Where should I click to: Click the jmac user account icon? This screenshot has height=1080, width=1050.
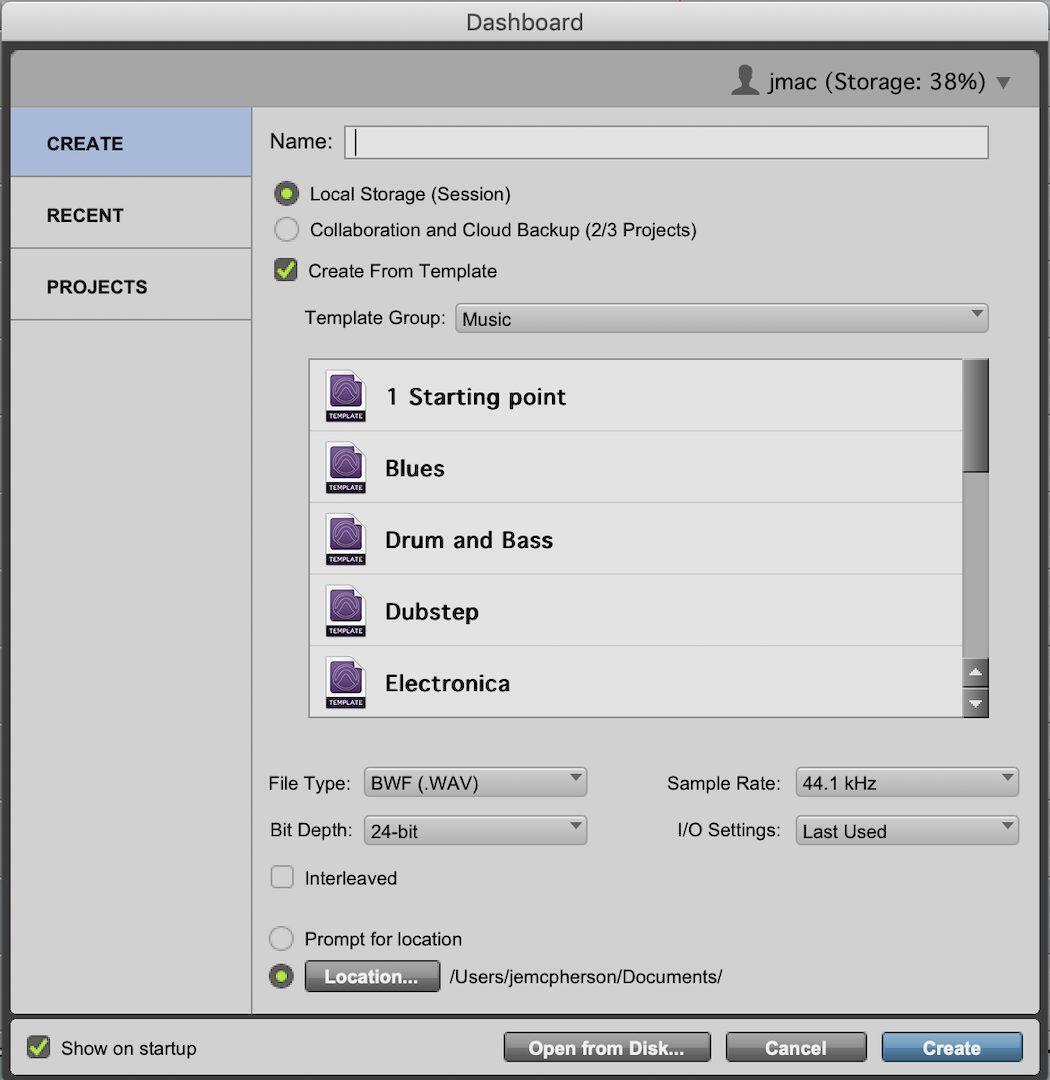[x=745, y=81]
